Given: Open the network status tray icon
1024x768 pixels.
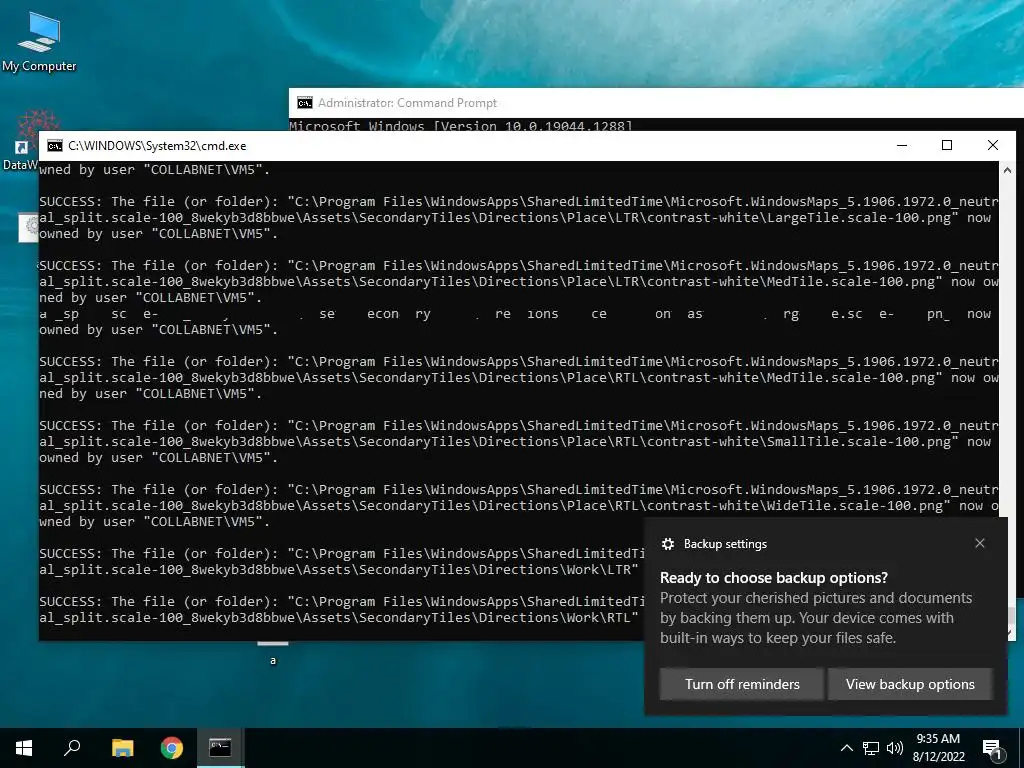Looking at the screenshot, I should click(871, 748).
